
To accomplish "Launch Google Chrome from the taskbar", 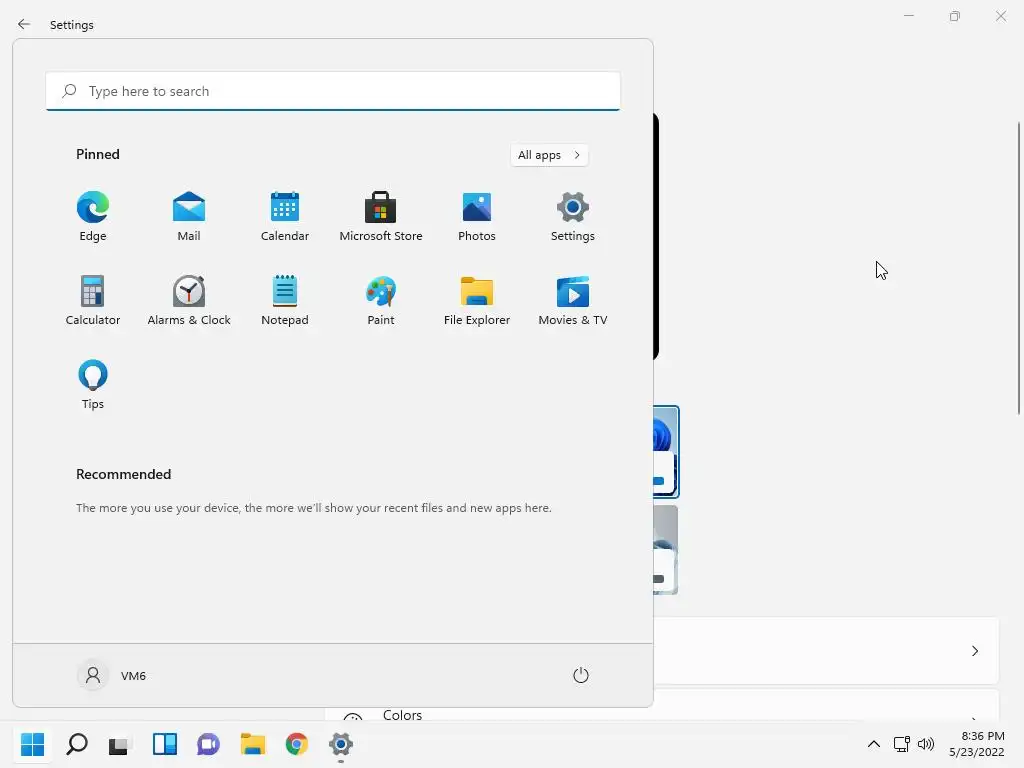I will pyautogui.click(x=296, y=744).
